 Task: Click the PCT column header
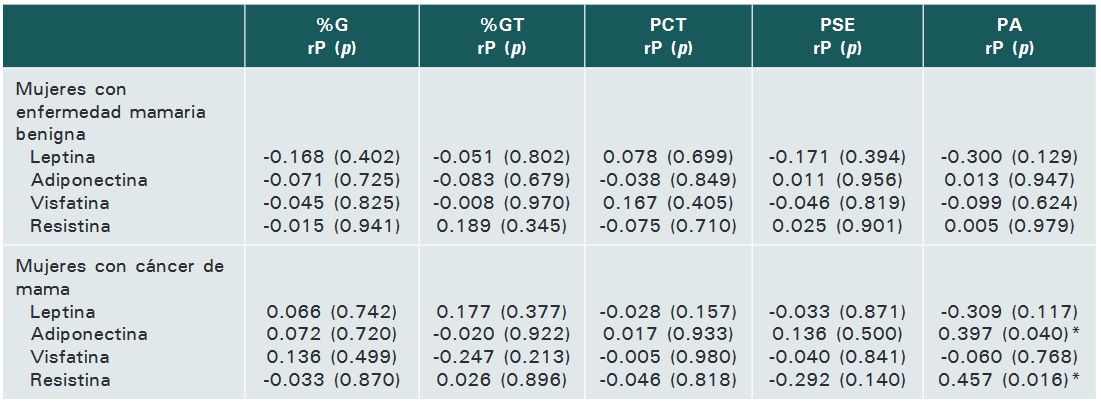coord(668,36)
